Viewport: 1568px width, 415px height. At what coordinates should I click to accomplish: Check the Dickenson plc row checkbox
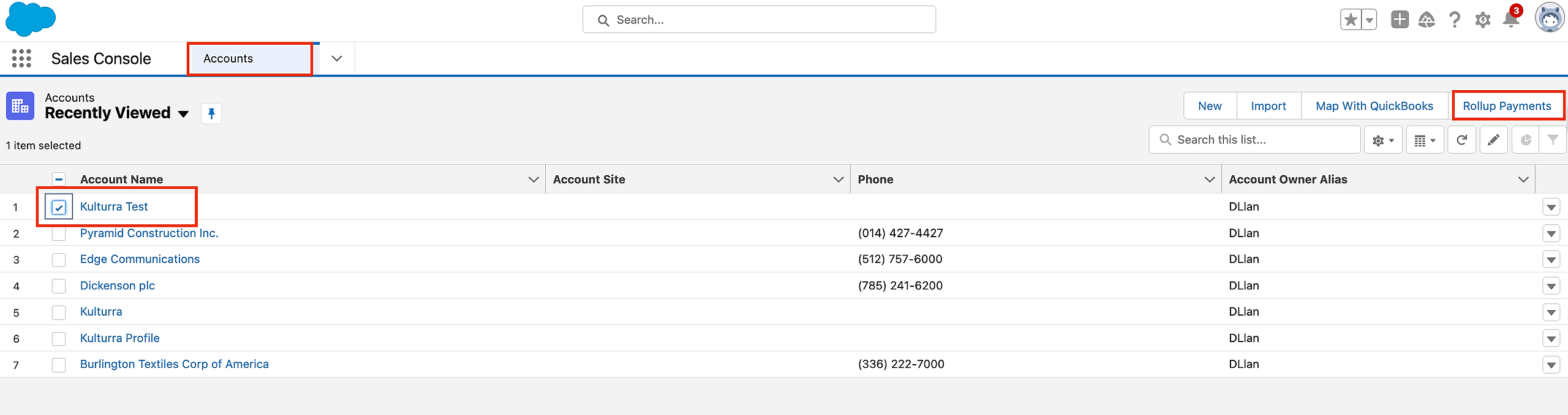coord(59,286)
